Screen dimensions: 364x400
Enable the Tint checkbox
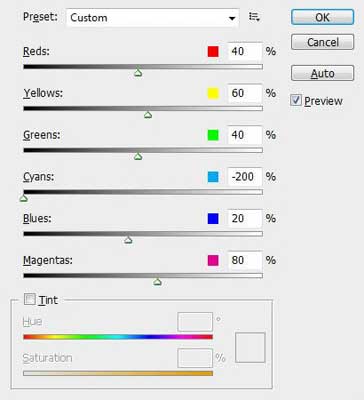click(x=29, y=299)
